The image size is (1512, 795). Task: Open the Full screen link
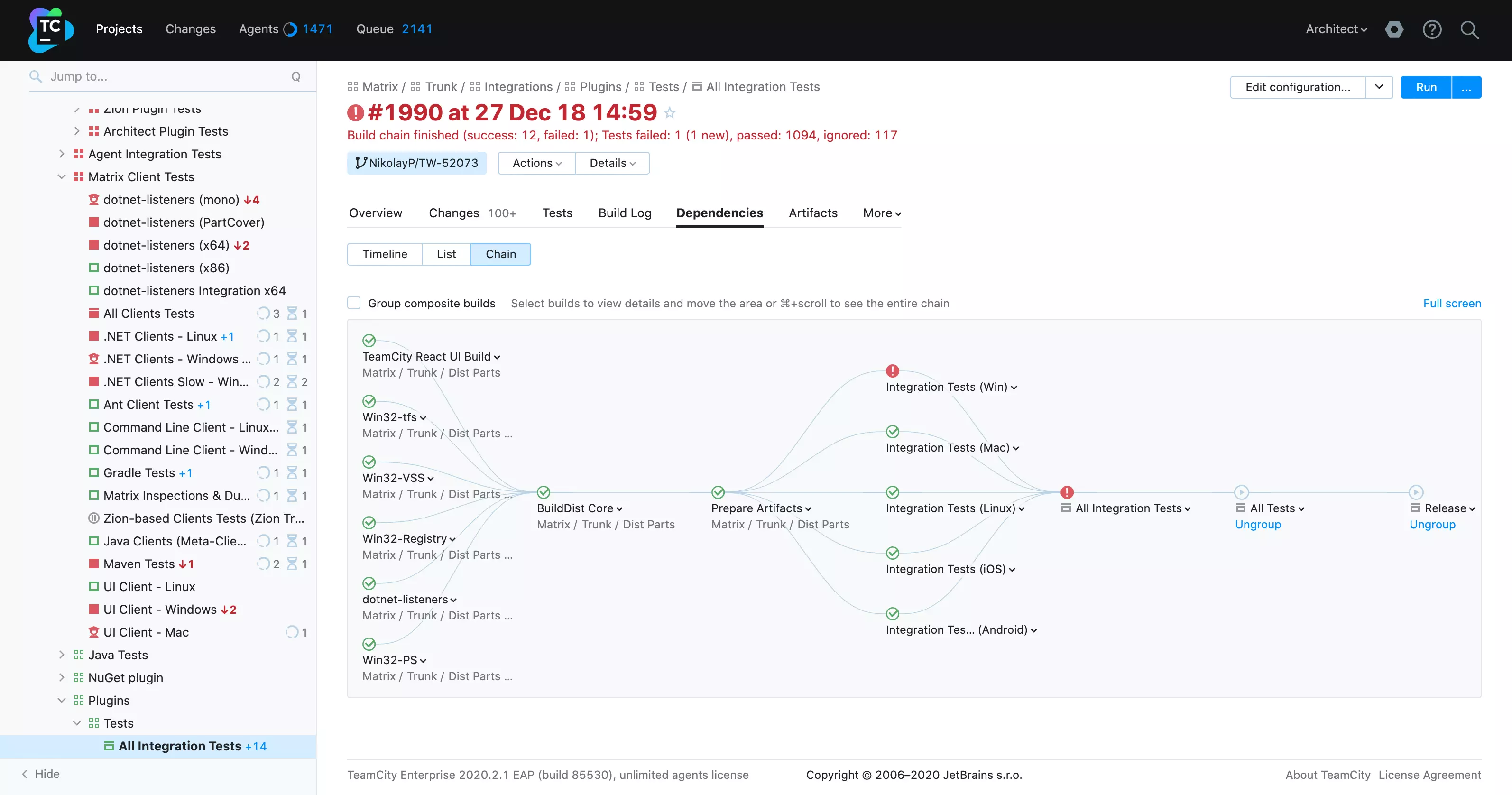click(x=1452, y=304)
